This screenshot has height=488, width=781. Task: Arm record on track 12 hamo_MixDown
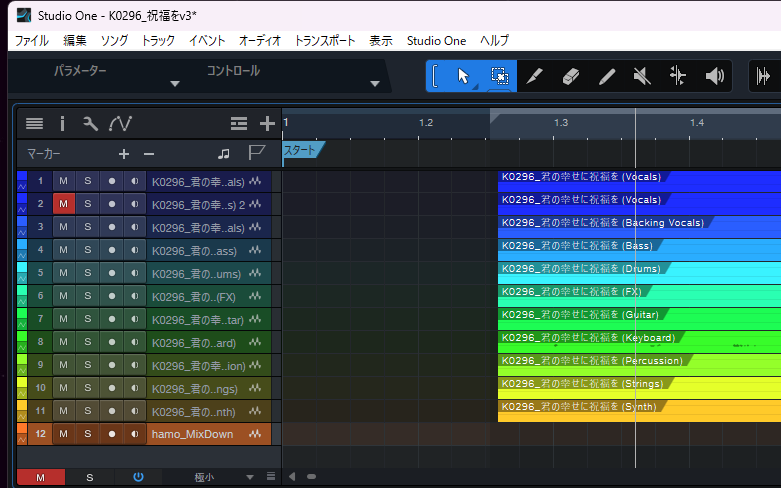tap(112, 435)
